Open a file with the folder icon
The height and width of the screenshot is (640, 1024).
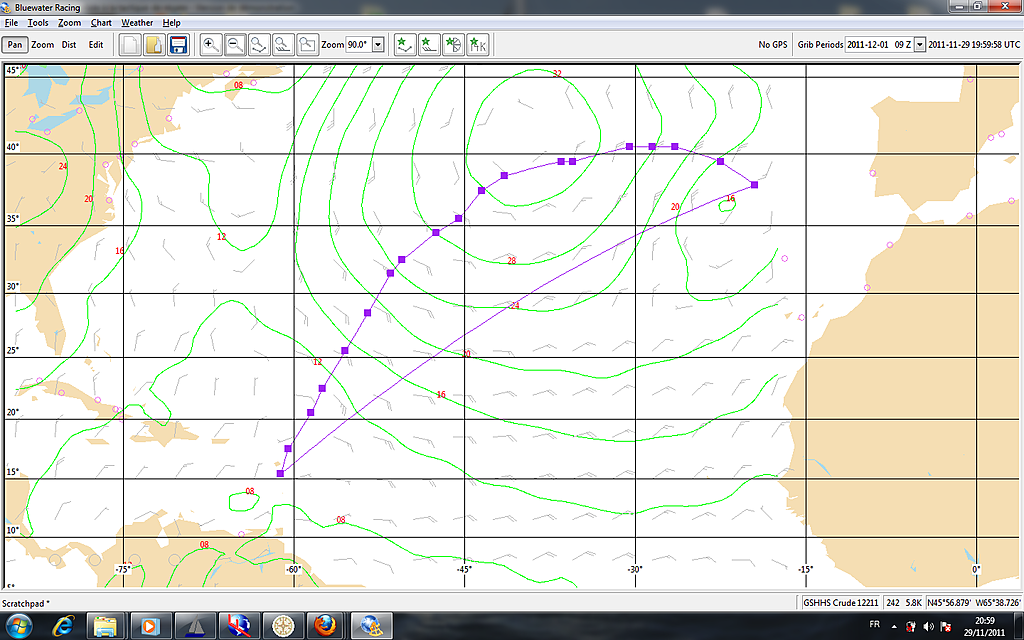[x=154, y=45]
